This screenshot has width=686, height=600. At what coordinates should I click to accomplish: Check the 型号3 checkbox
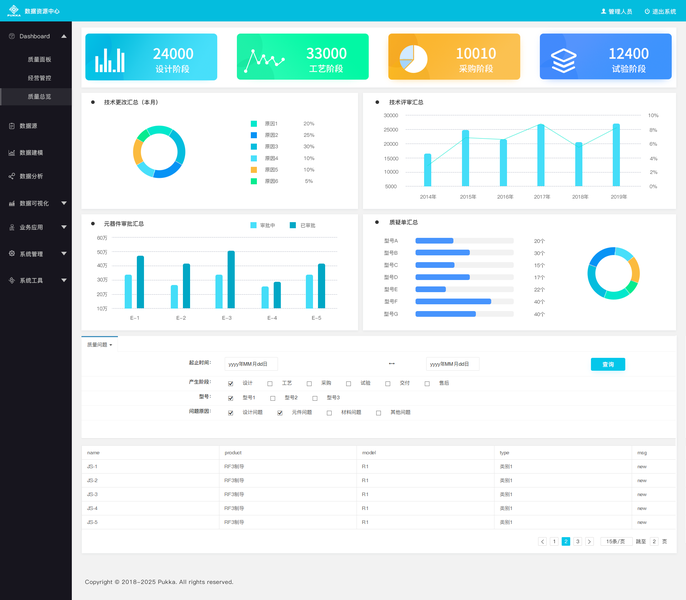[x=315, y=398]
